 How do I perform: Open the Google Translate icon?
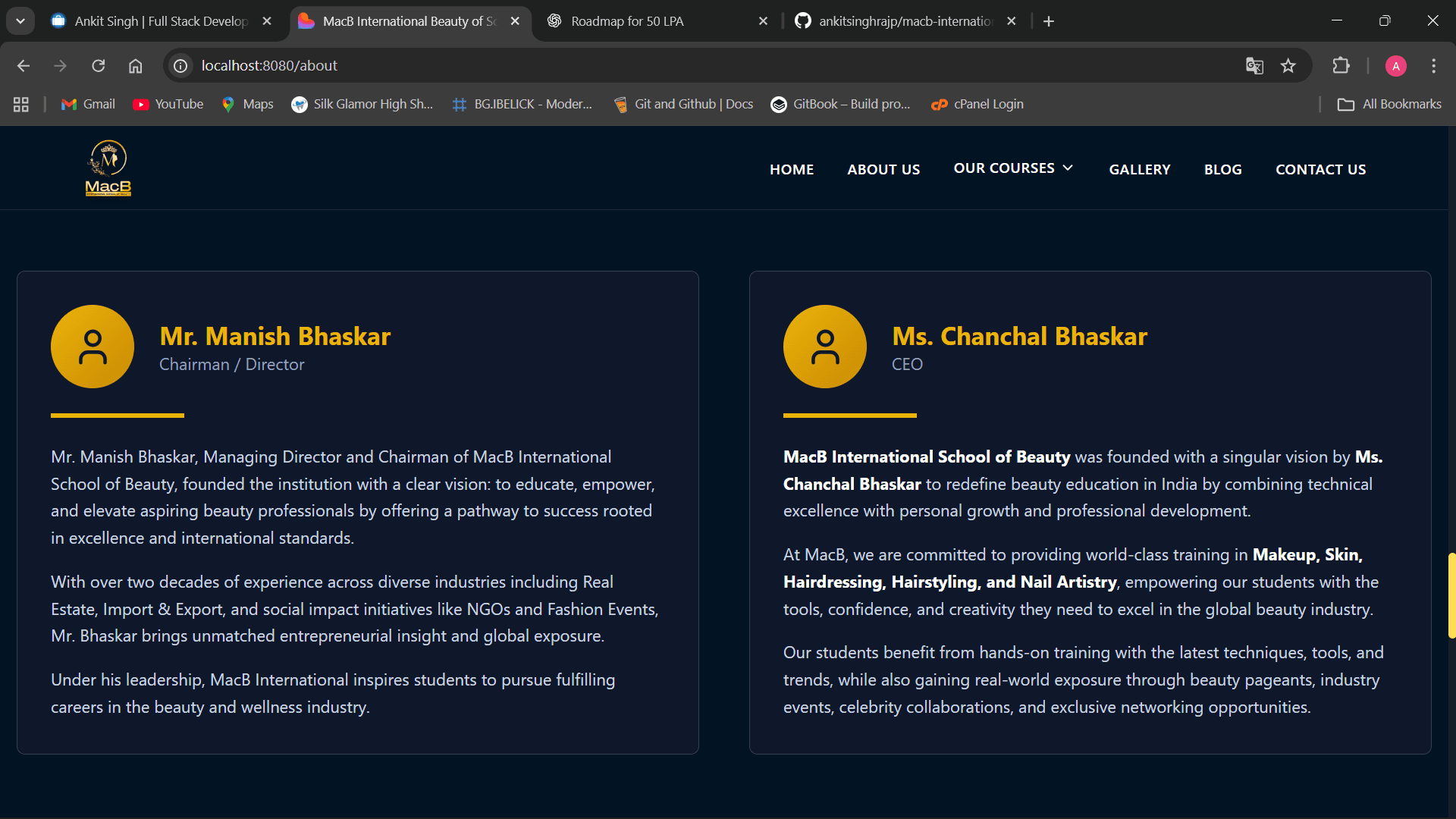[1254, 66]
